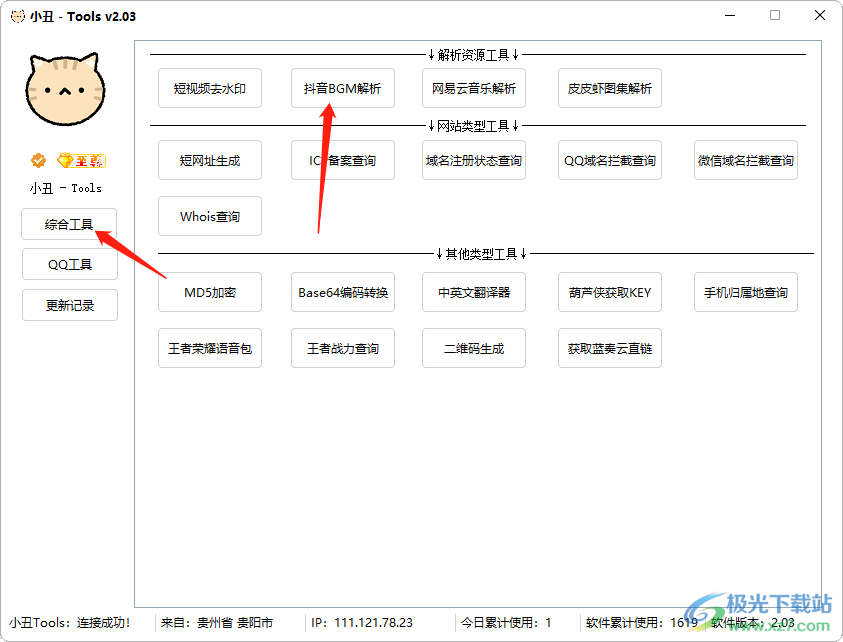Click the cat avatar image
843x642 pixels.
point(66,89)
